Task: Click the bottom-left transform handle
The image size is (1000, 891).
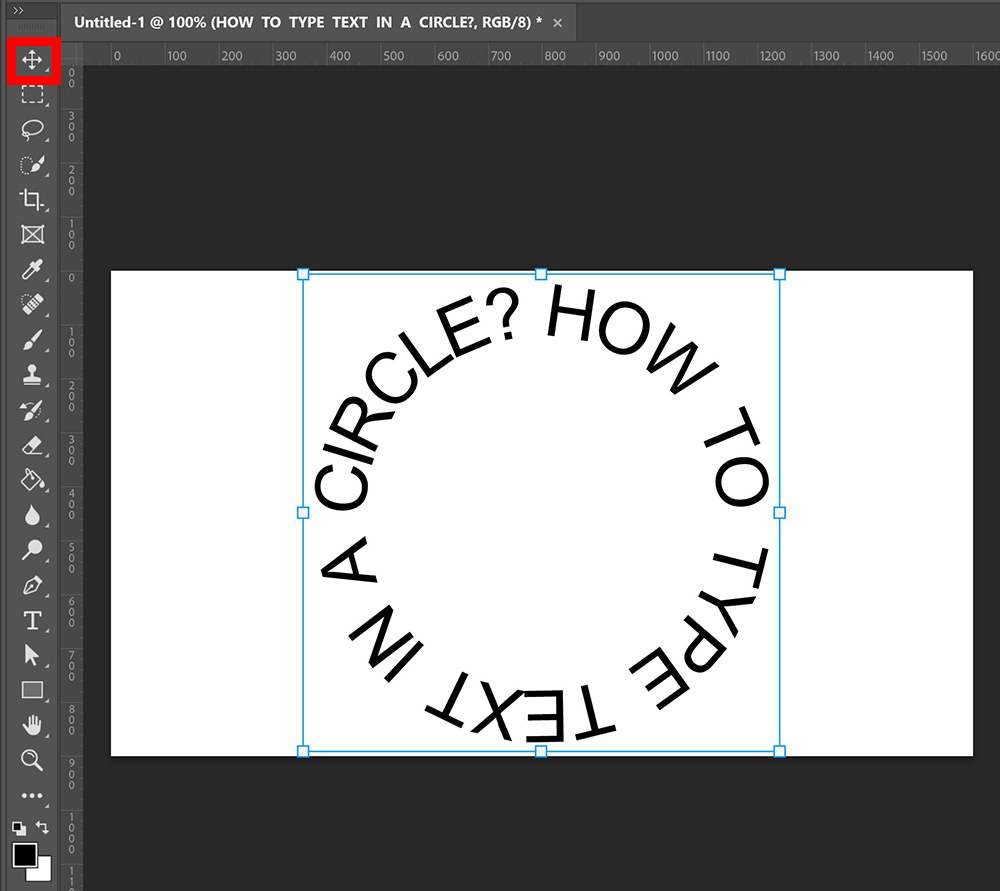Action: click(303, 751)
